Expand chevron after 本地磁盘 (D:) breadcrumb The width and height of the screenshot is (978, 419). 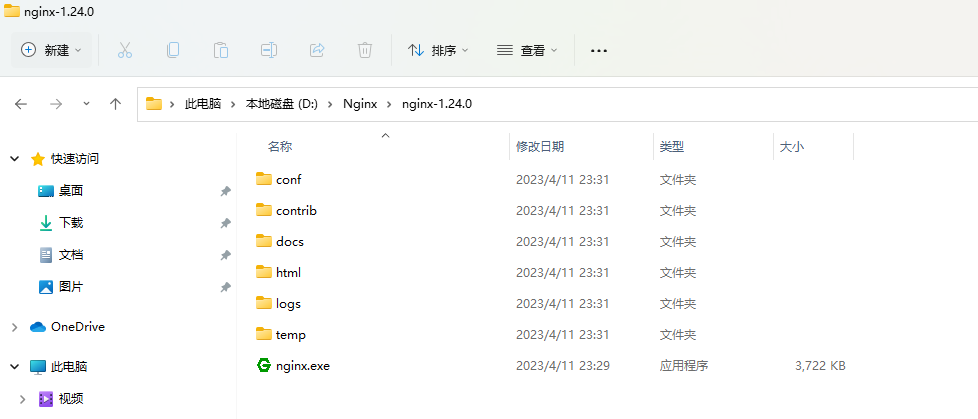tap(331, 104)
